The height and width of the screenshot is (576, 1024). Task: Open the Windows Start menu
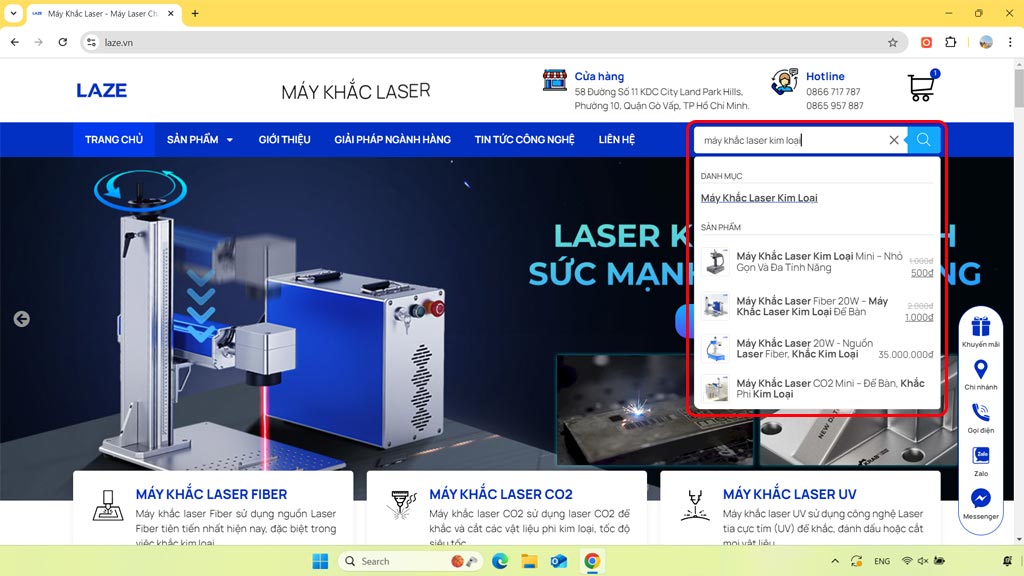320,561
